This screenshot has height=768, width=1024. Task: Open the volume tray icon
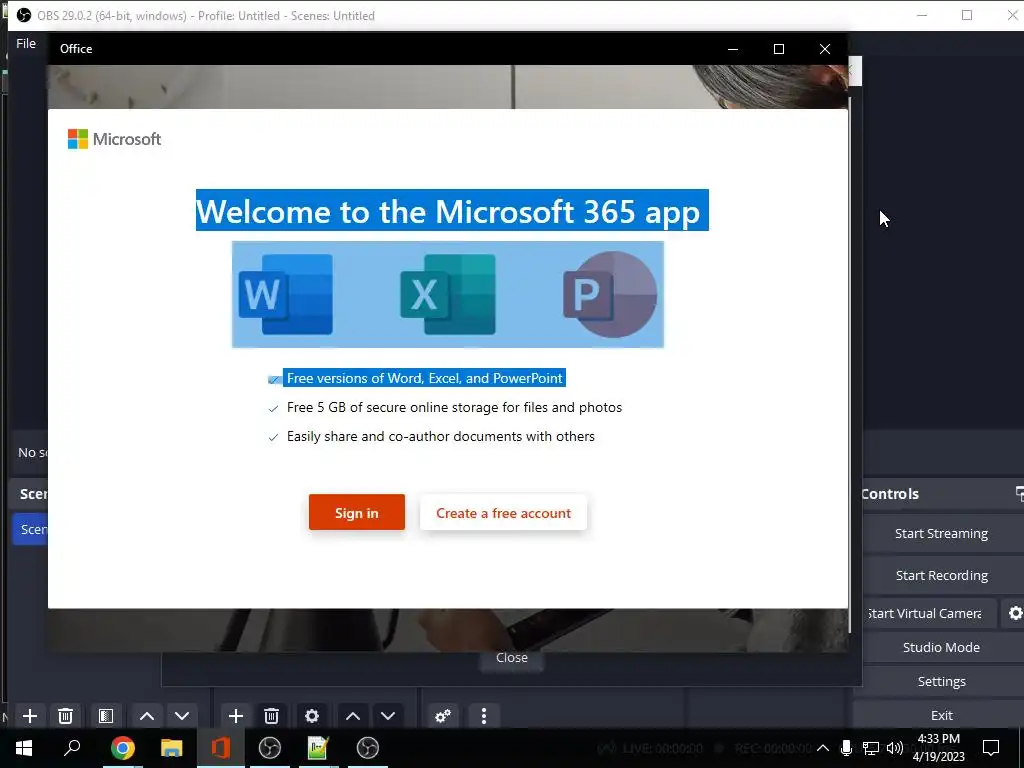click(x=895, y=748)
